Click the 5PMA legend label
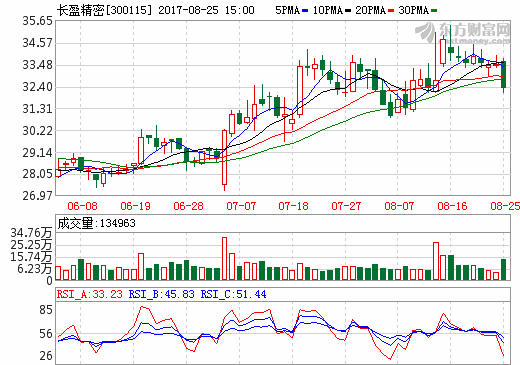Viewport: 520px width, 365px height. click(287, 10)
